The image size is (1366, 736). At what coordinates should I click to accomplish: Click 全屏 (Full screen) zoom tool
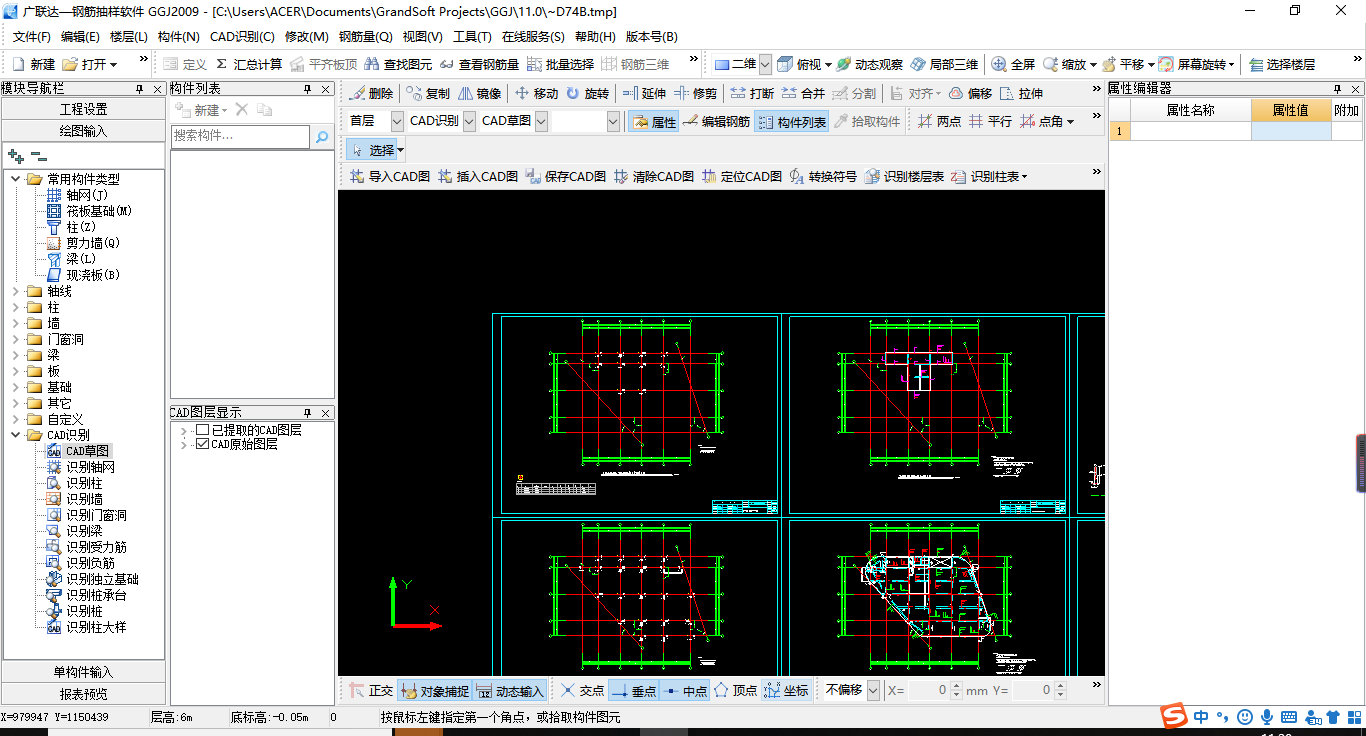coord(1013,64)
